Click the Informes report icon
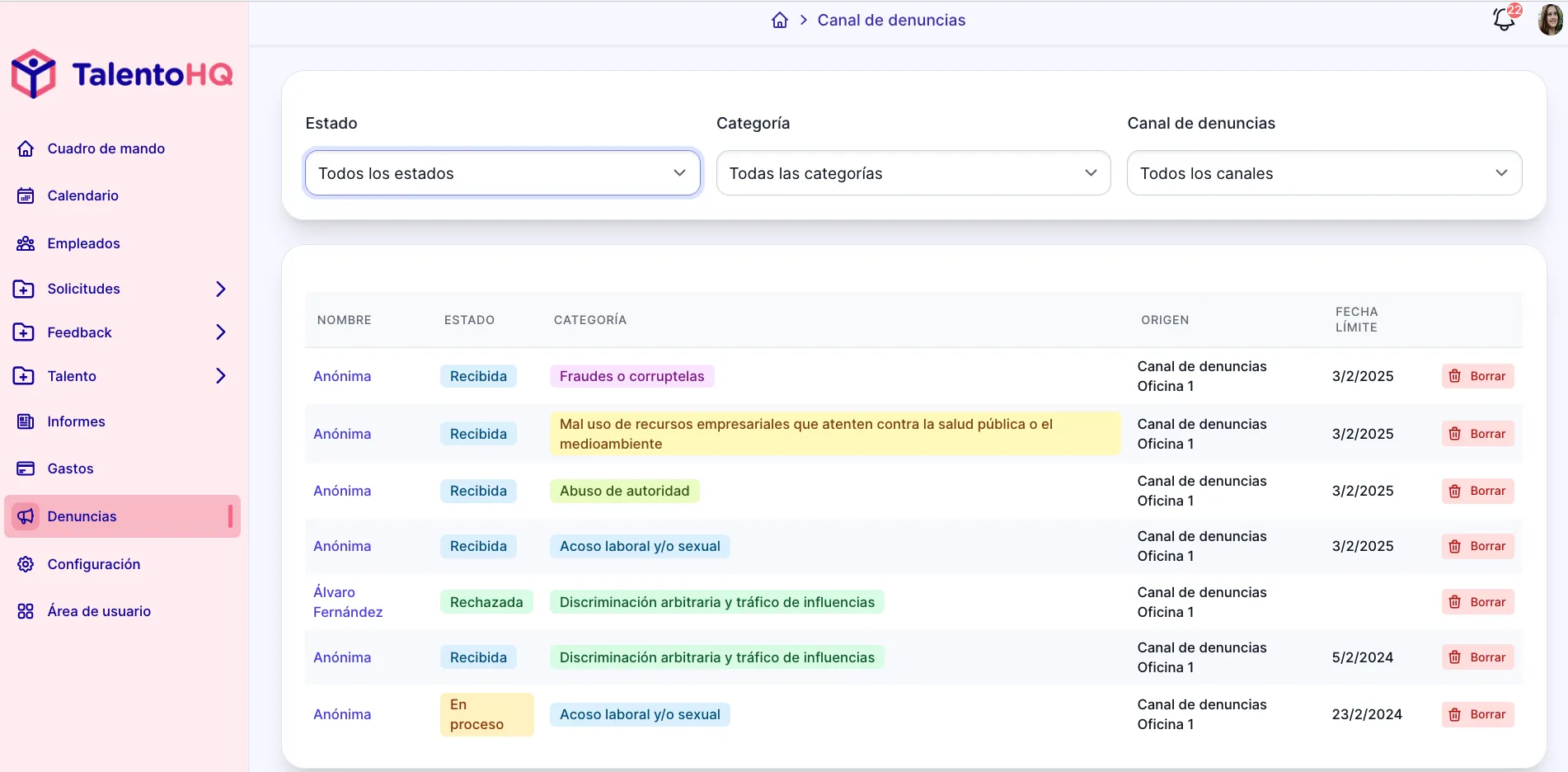 (26, 421)
